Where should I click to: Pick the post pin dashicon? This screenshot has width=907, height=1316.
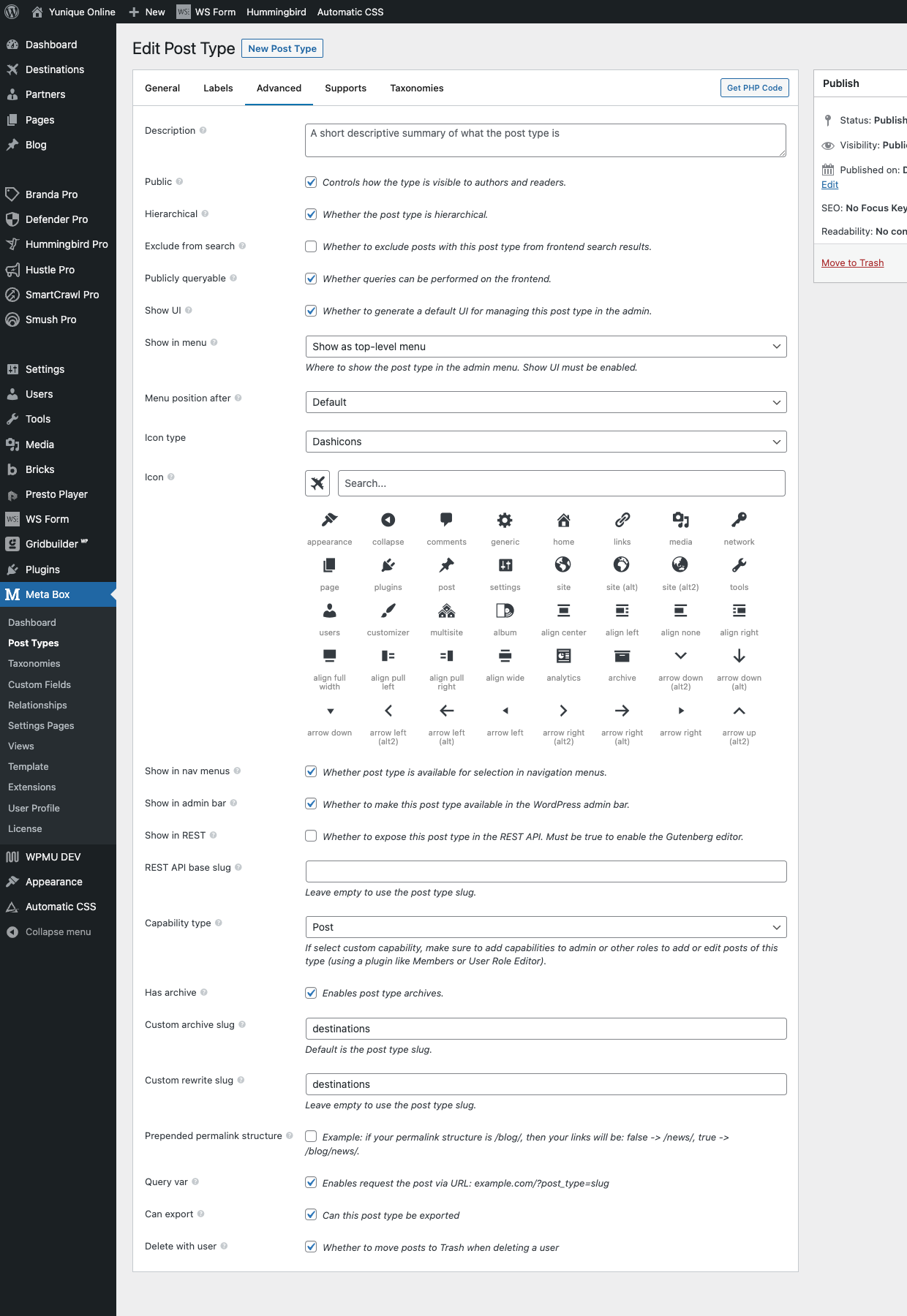click(x=446, y=565)
